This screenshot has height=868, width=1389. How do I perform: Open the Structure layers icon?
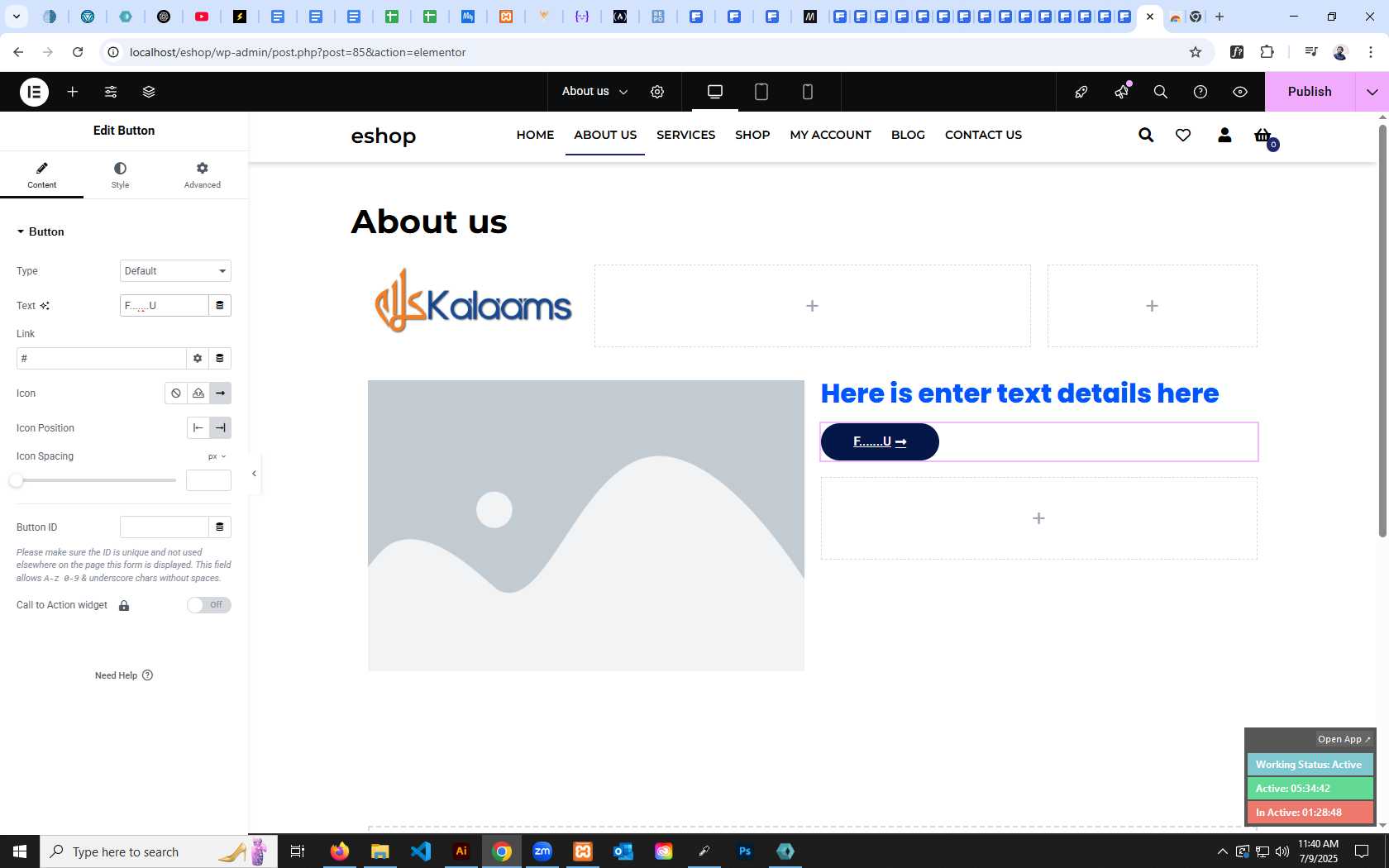(149, 92)
